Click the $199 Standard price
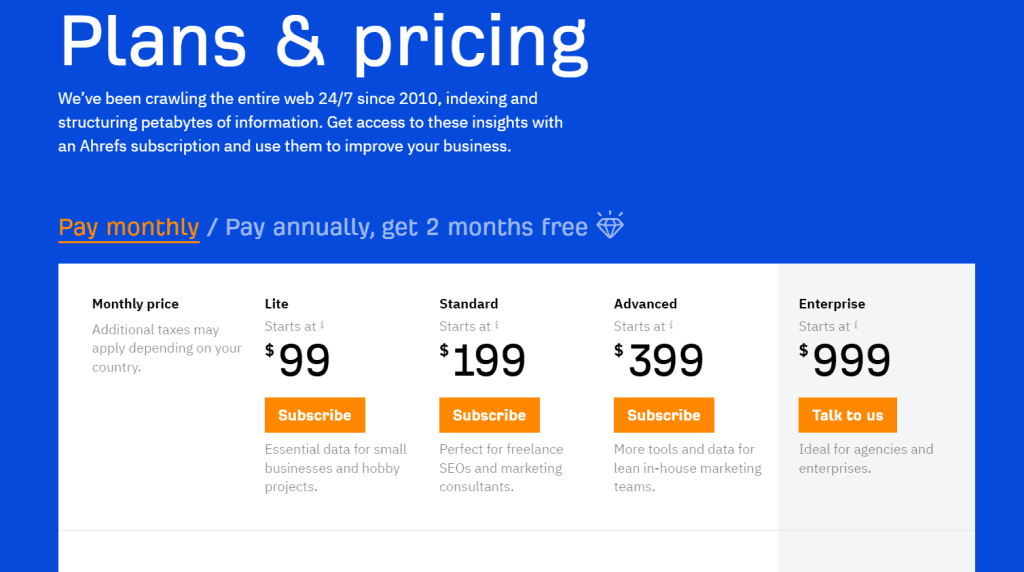Screen dimensions: 1024x572 pyautogui.click(x=482, y=360)
